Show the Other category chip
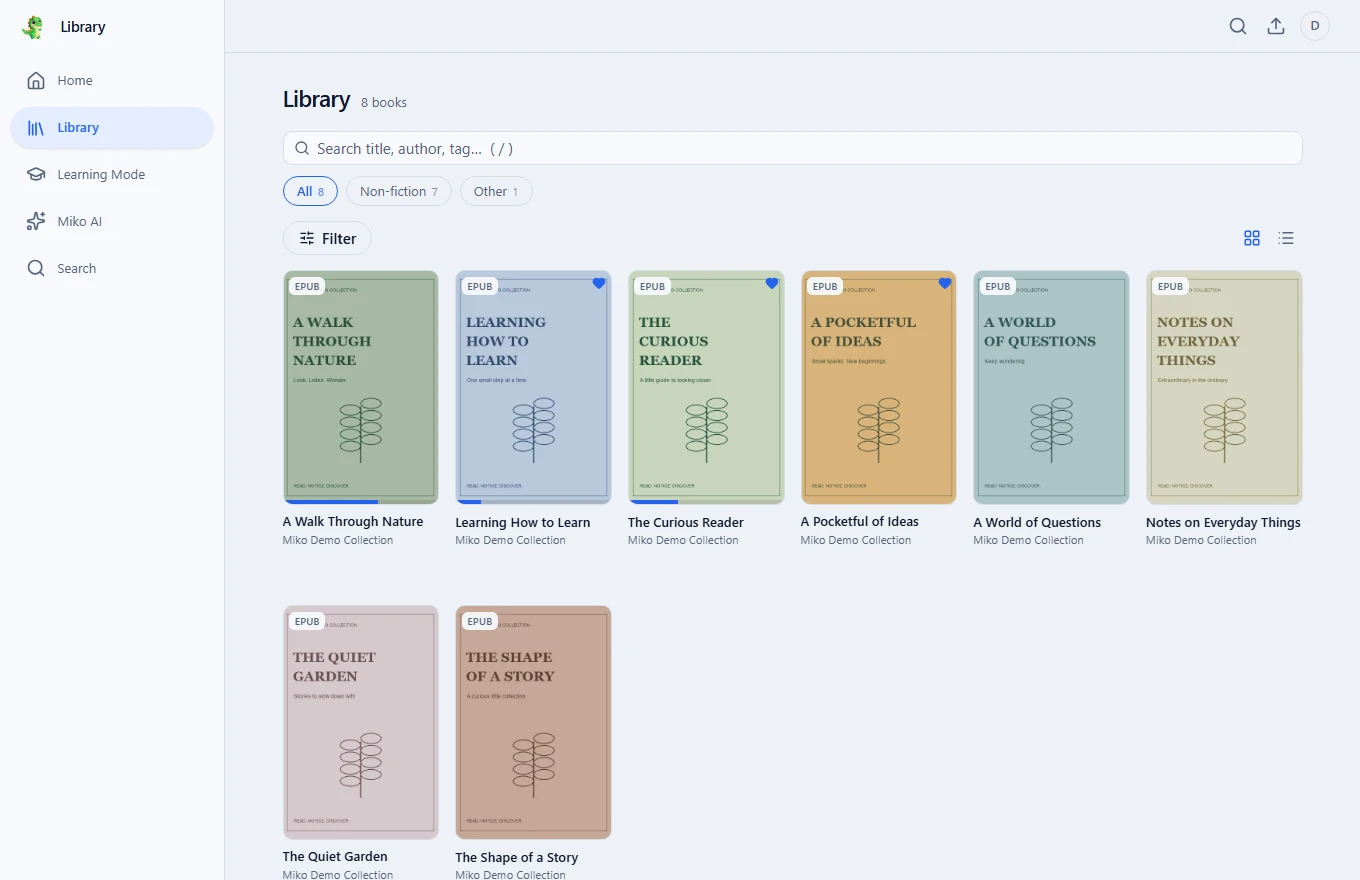This screenshot has width=1360, height=880. tap(496, 191)
